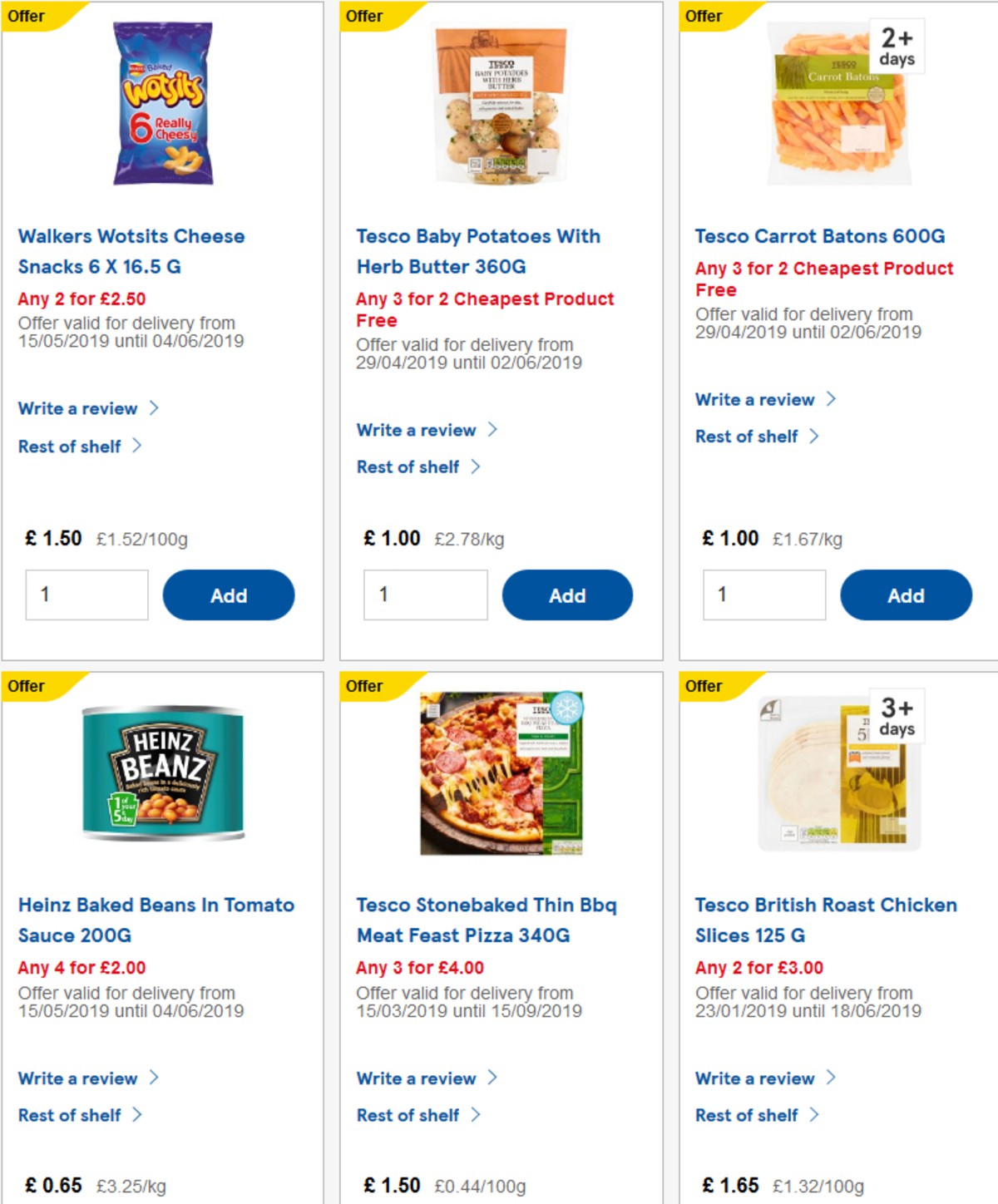Write a review for Baby Potatoes
The width and height of the screenshot is (998, 1204).
pyautogui.click(x=416, y=430)
